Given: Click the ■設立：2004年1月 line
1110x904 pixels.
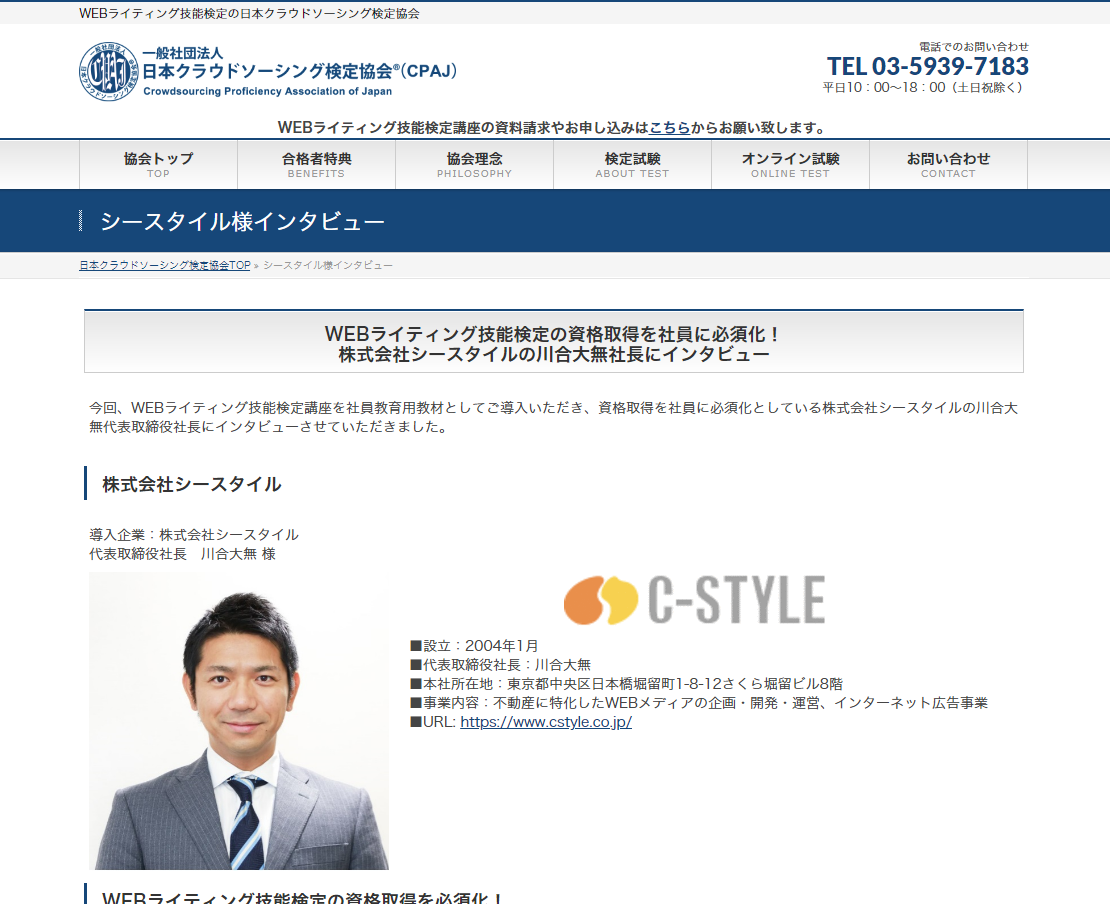Looking at the screenshot, I should click(x=474, y=646).
